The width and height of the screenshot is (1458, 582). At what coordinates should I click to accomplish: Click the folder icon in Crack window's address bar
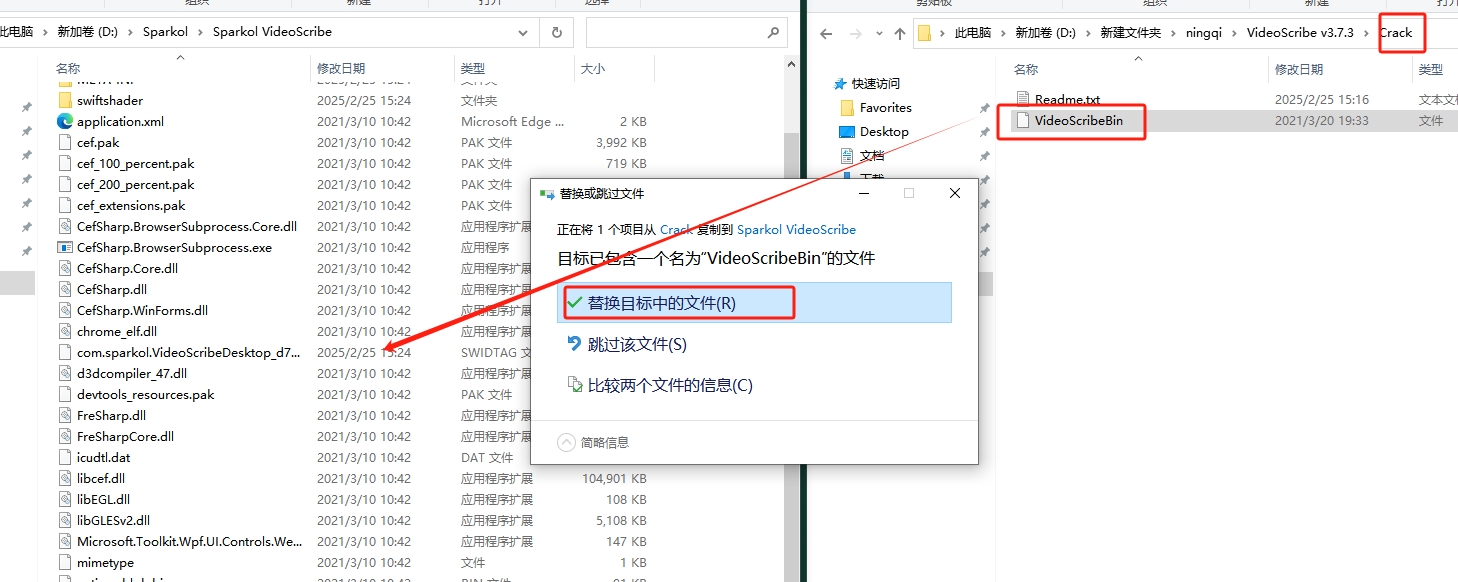click(924, 33)
